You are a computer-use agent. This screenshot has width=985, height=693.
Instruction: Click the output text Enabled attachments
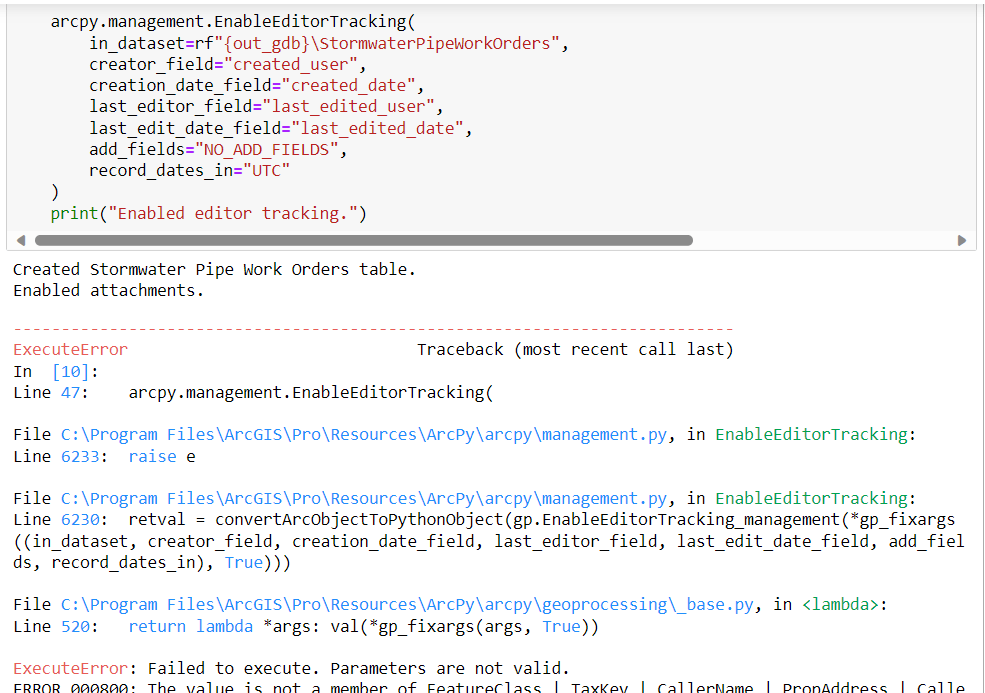click(110, 289)
